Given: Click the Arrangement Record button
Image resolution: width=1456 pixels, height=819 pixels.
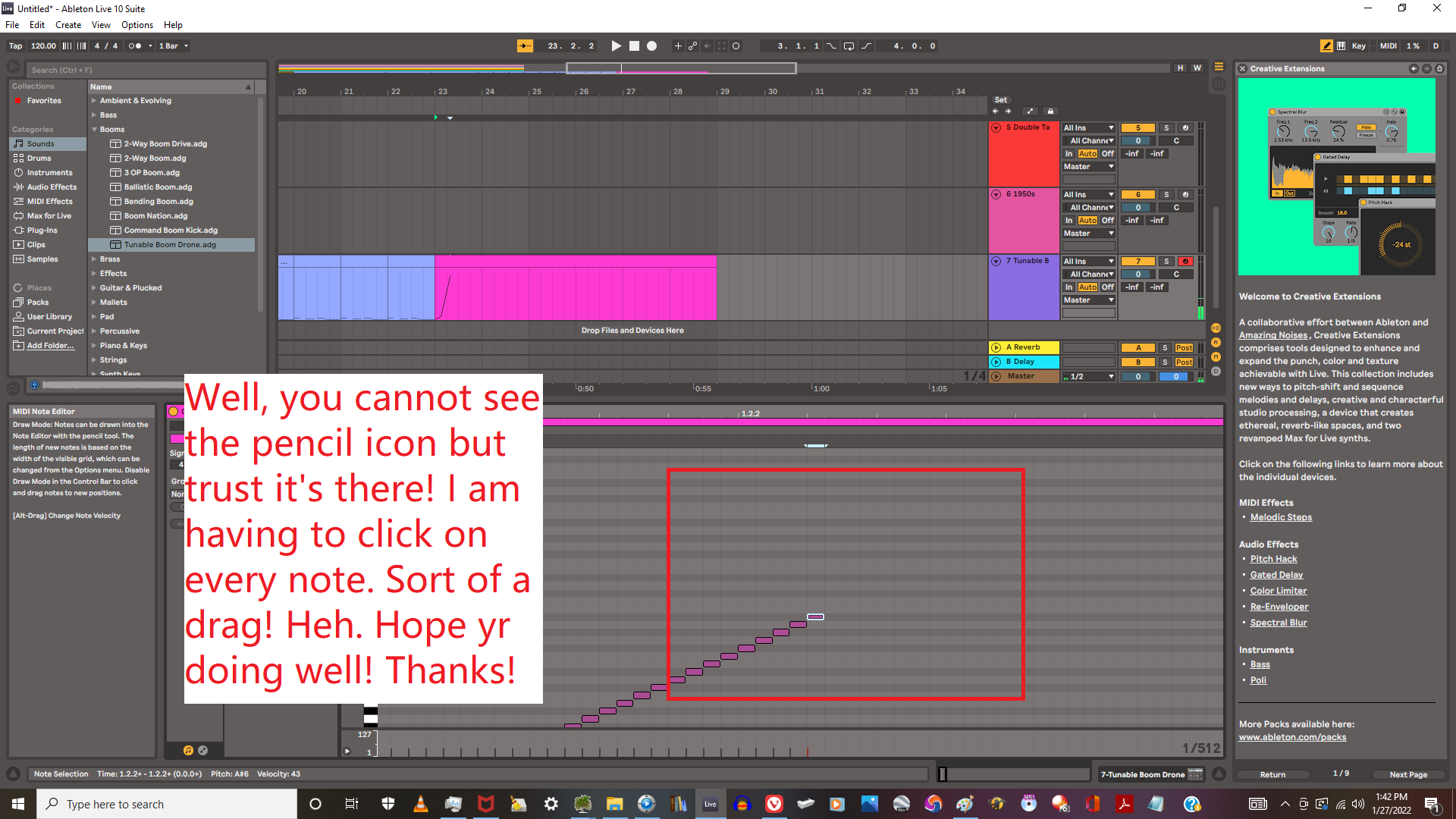Looking at the screenshot, I should coord(651,46).
